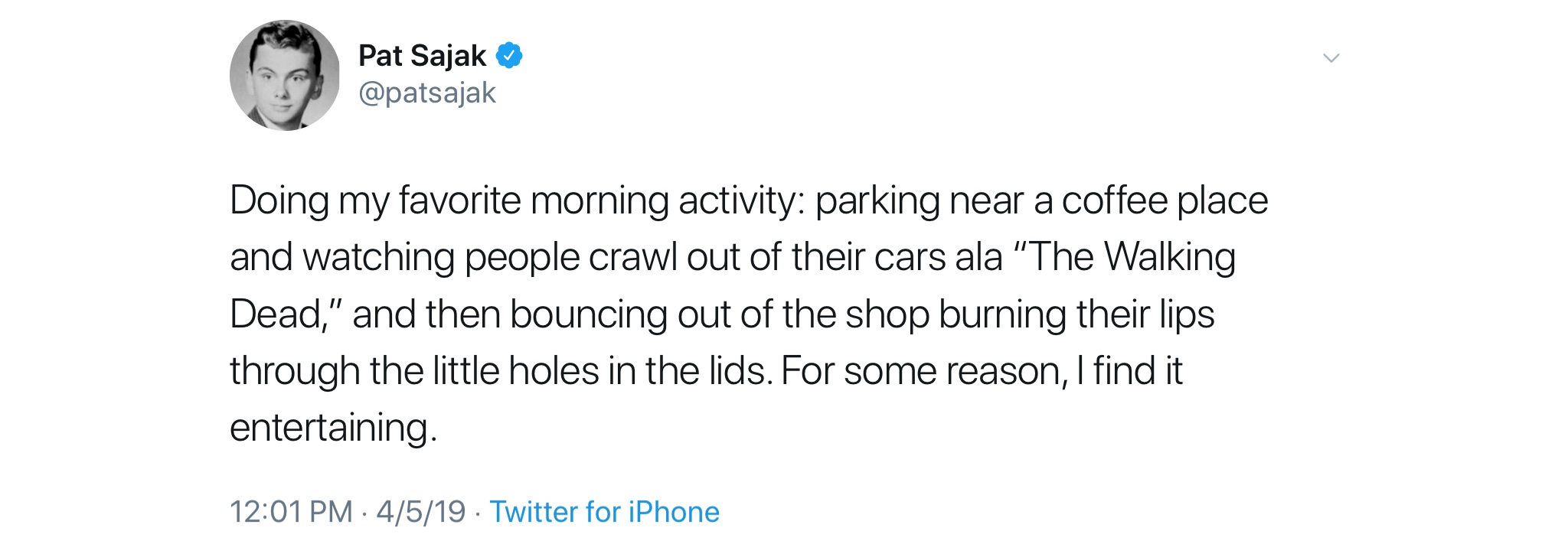Click the blue verified badge
Screen dimensions: 1568x557
(x=509, y=55)
